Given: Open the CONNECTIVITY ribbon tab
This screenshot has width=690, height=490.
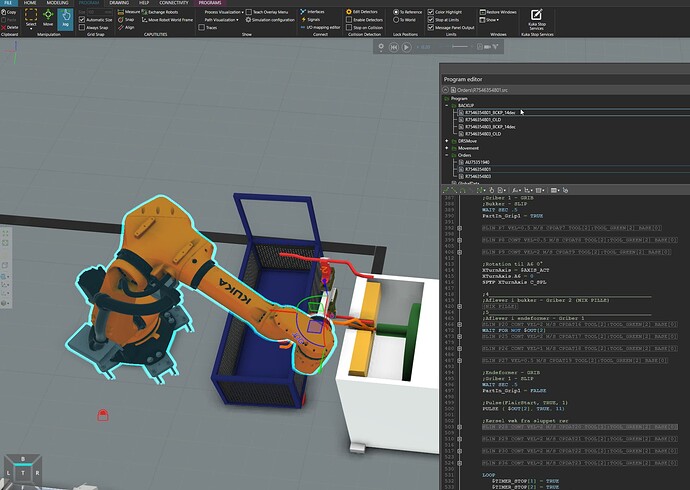Looking at the screenshot, I should (x=174, y=3).
